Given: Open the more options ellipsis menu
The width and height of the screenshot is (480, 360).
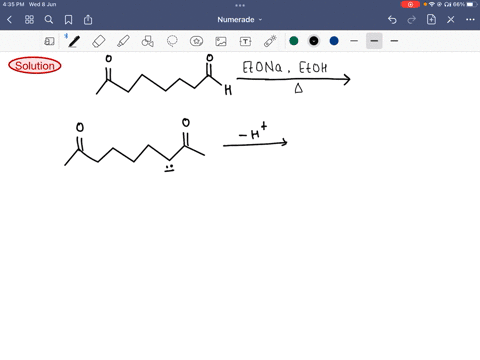Looking at the screenshot, I should (x=470, y=20).
